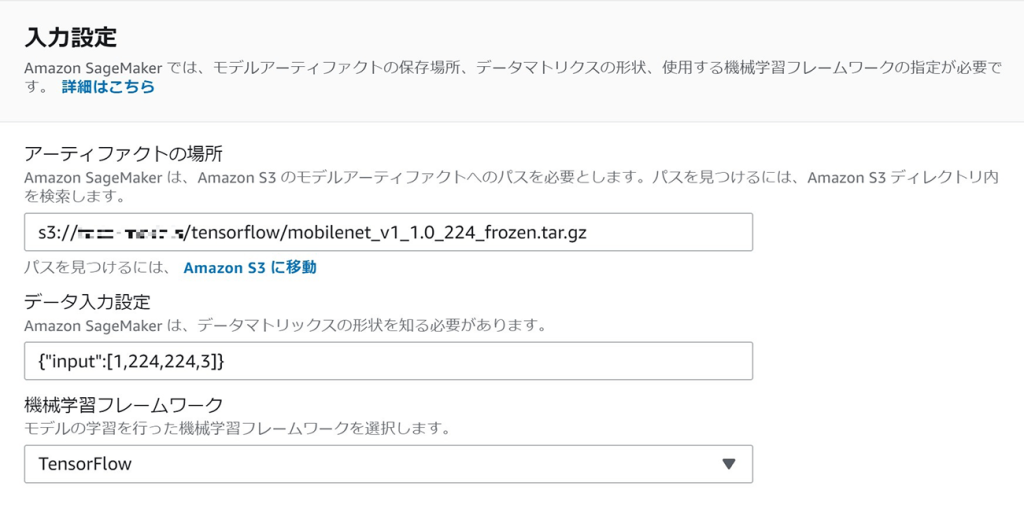Click the 入力設定 section heading

(71, 37)
